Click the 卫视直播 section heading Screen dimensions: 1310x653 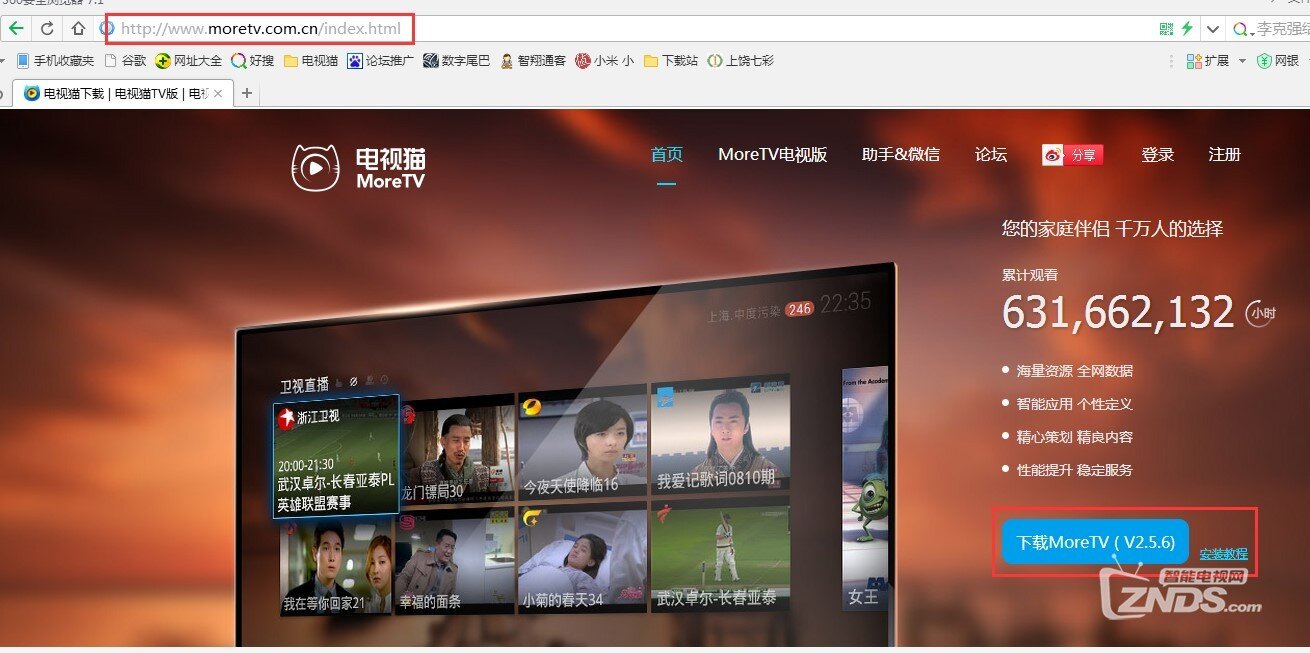pyautogui.click(x=304, y=385)
